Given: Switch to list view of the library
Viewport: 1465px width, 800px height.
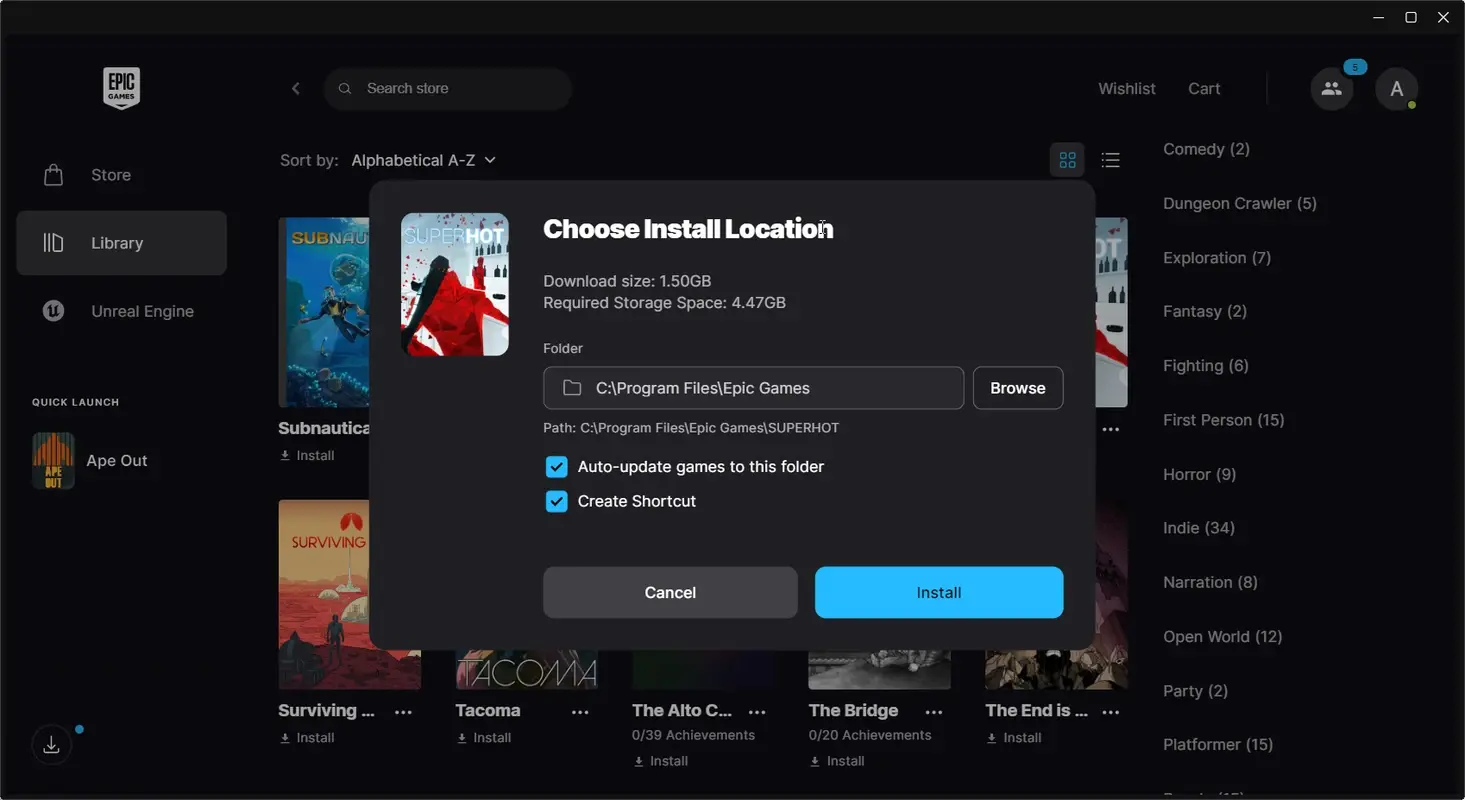Looking at the screenshot, I should 1110,159.
